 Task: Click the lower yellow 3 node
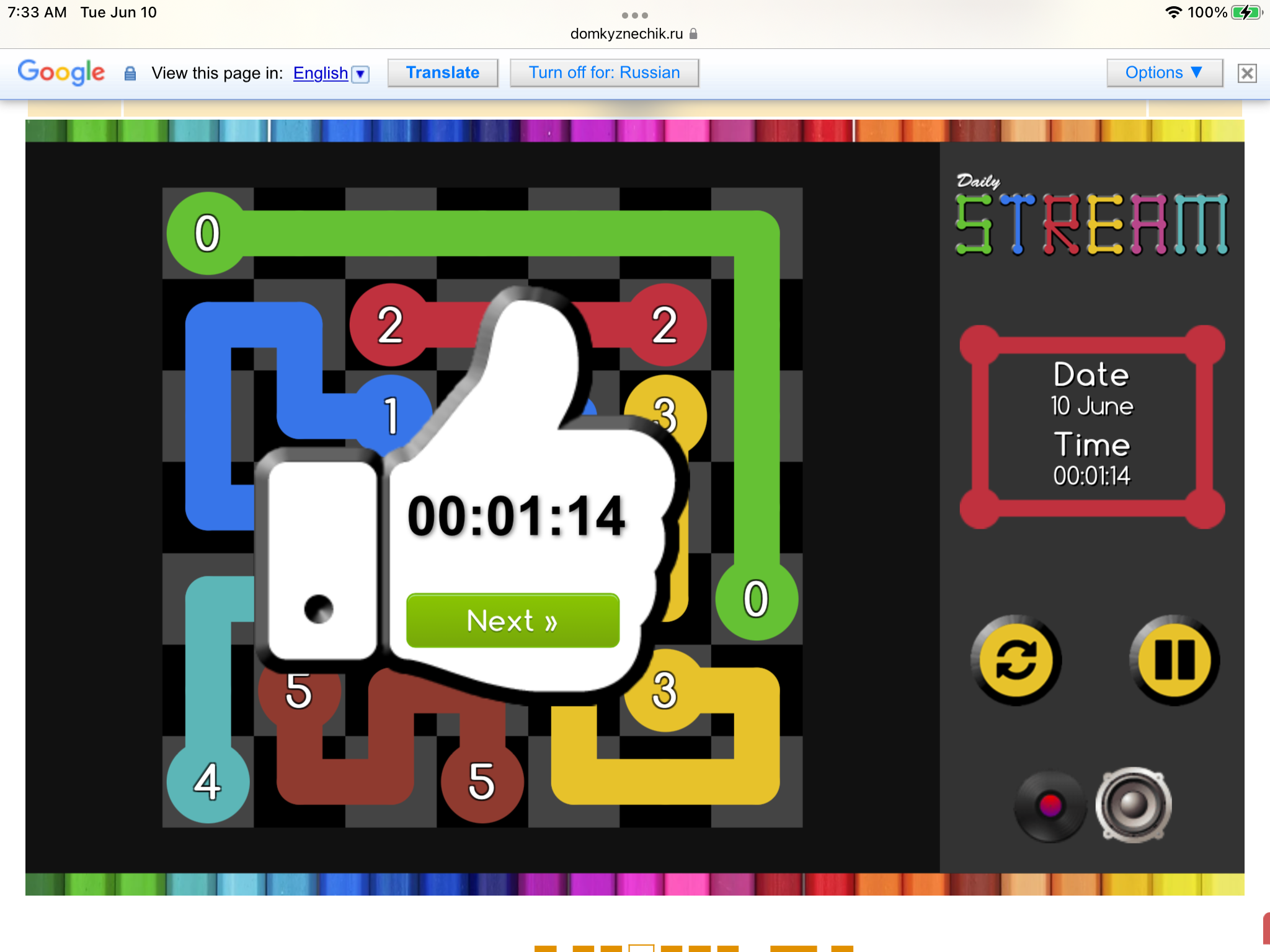[x=665, y=690]
